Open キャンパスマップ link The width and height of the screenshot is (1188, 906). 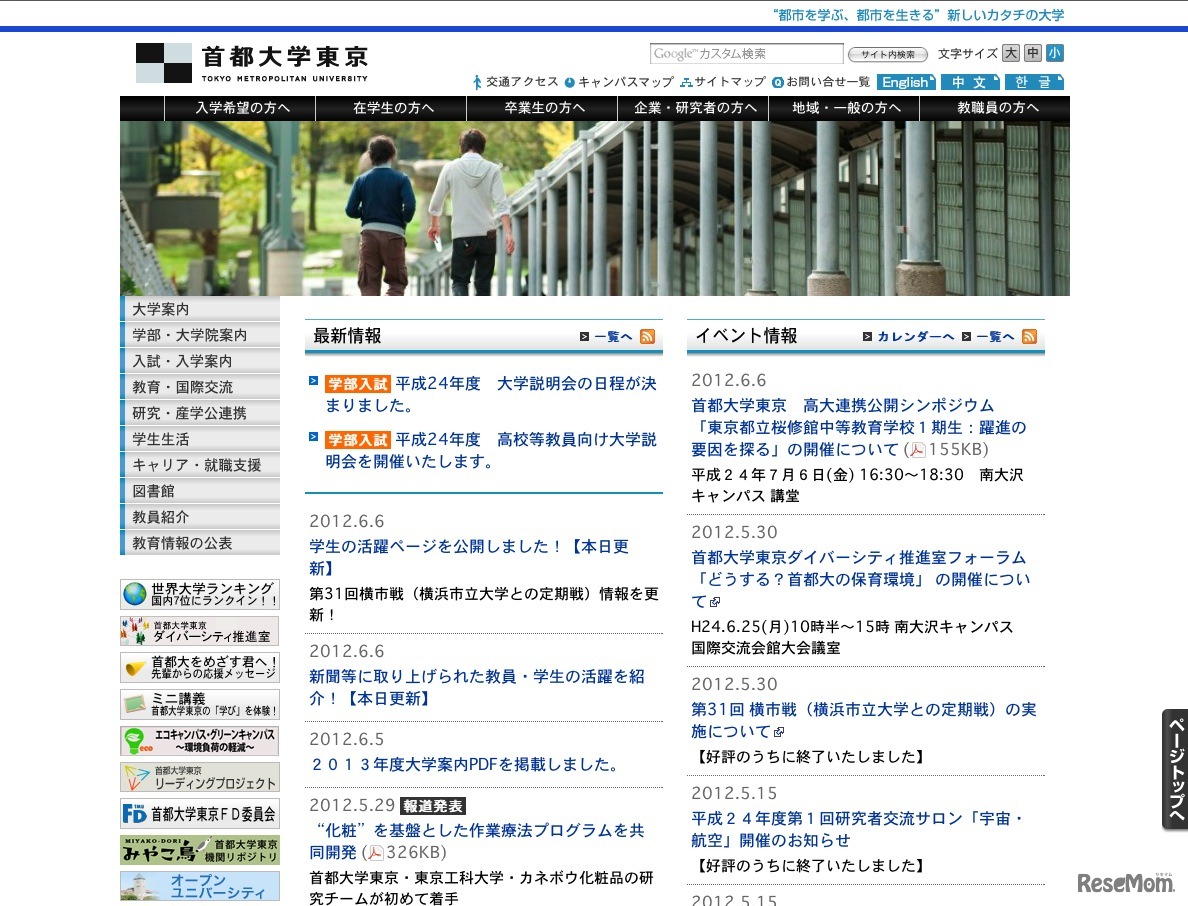click(x=619, y=82)
